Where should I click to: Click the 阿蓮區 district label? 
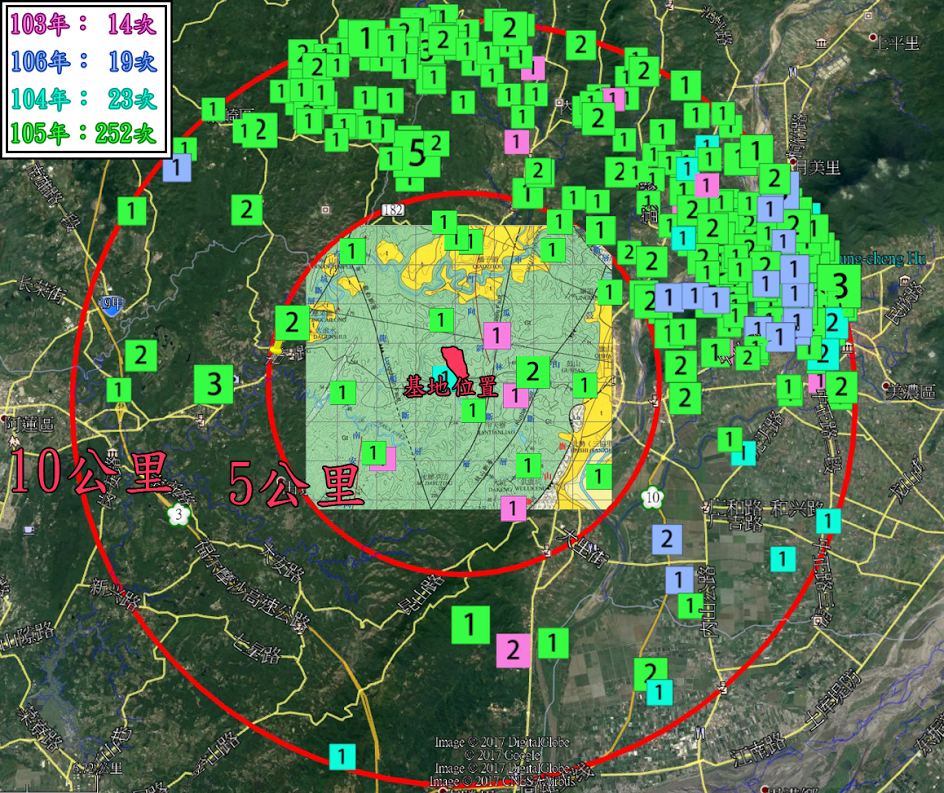click(30, 424)
